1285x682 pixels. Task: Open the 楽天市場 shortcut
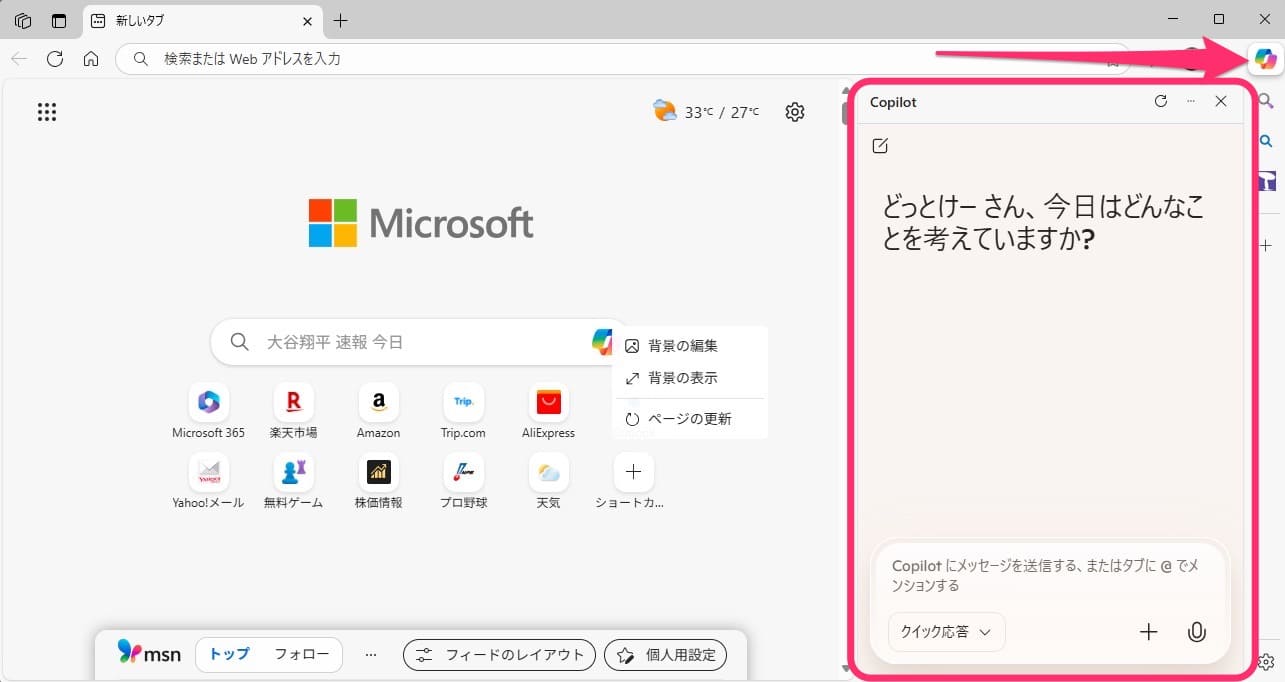[x=294, y=411]
